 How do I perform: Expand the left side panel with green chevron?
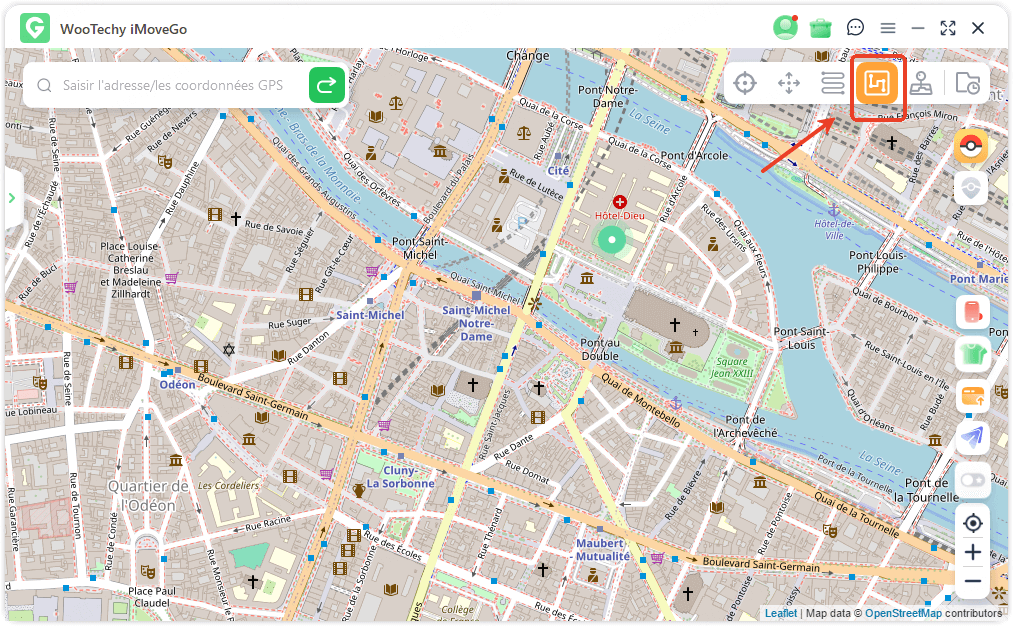tap(12, 198)
